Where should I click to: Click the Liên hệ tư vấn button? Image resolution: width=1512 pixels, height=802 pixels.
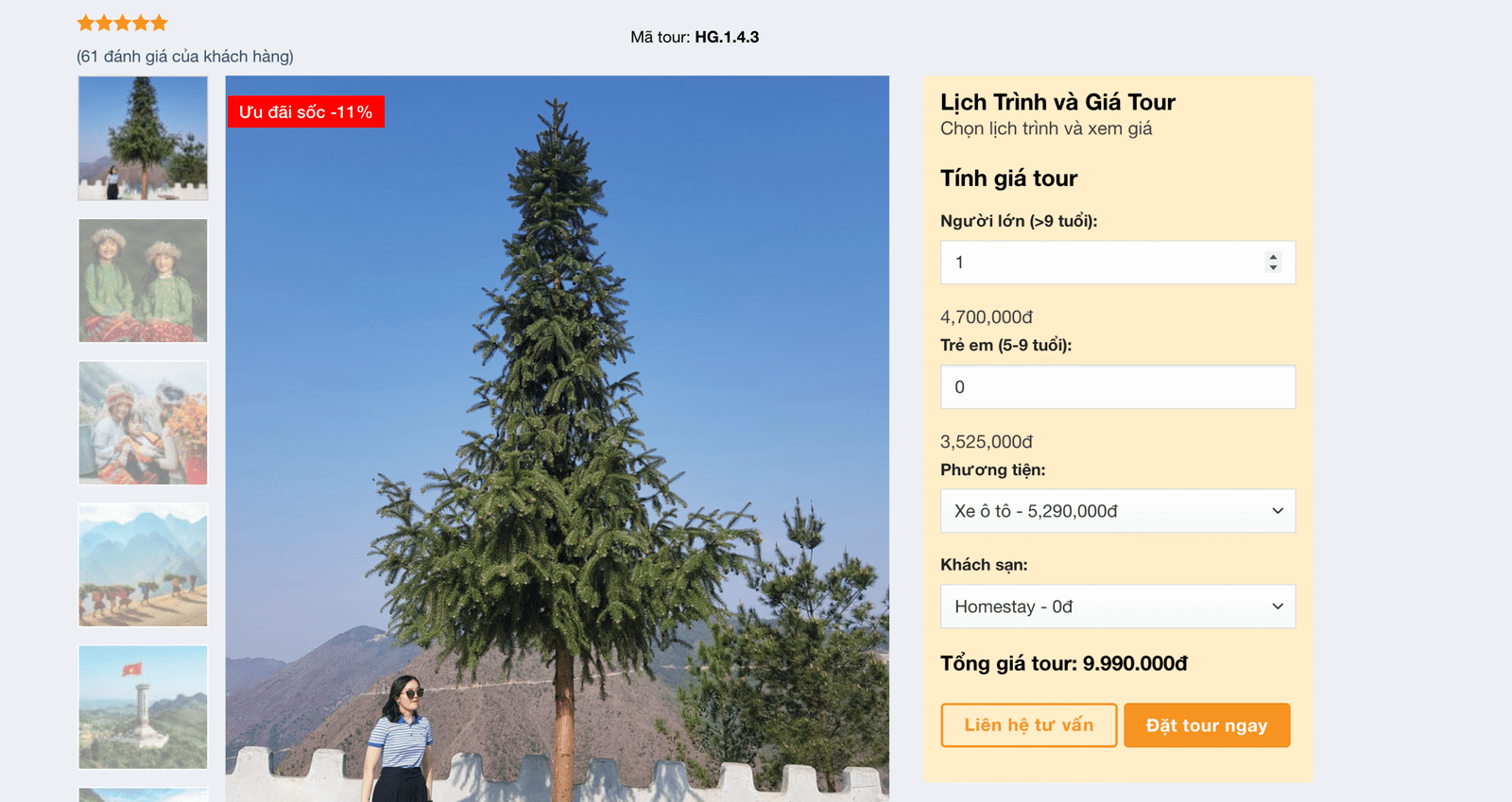pos(1029,725)
